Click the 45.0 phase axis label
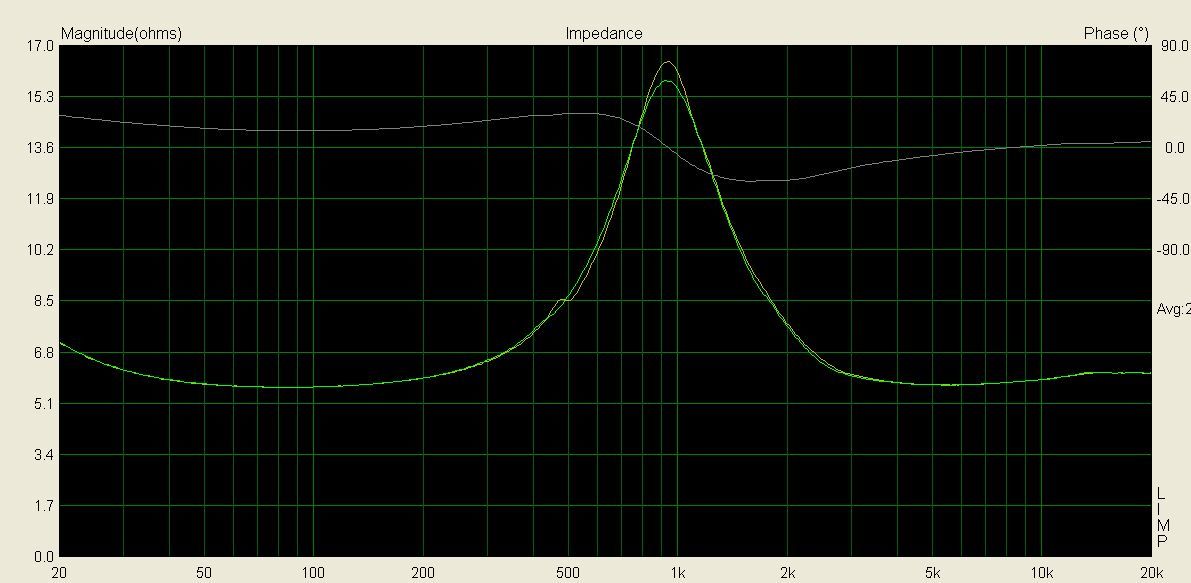Image resolution: width=1191 pixels, height=583 pixels. (1175, 97)
